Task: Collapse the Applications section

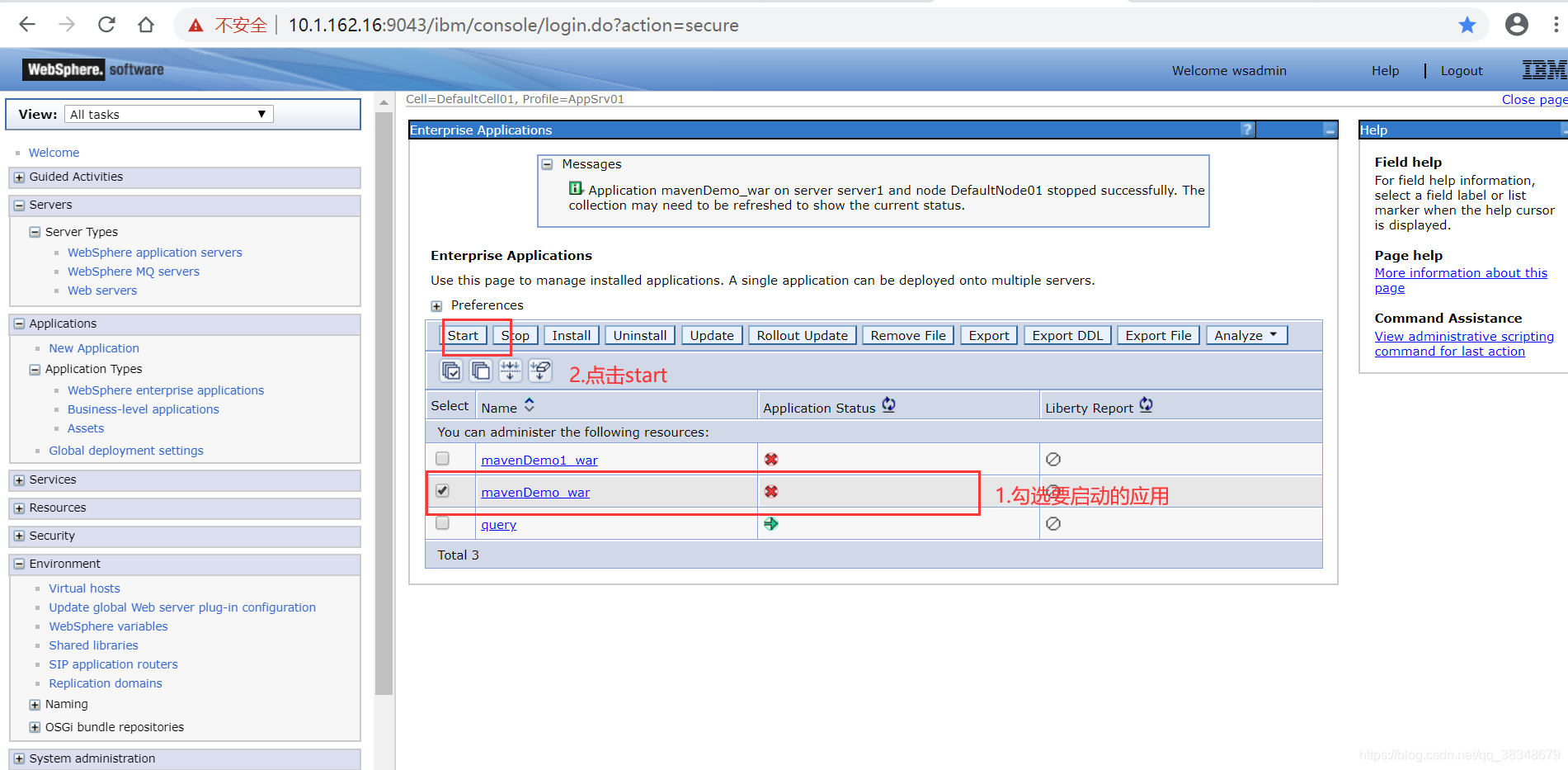Action: click(x=19, y=324)
